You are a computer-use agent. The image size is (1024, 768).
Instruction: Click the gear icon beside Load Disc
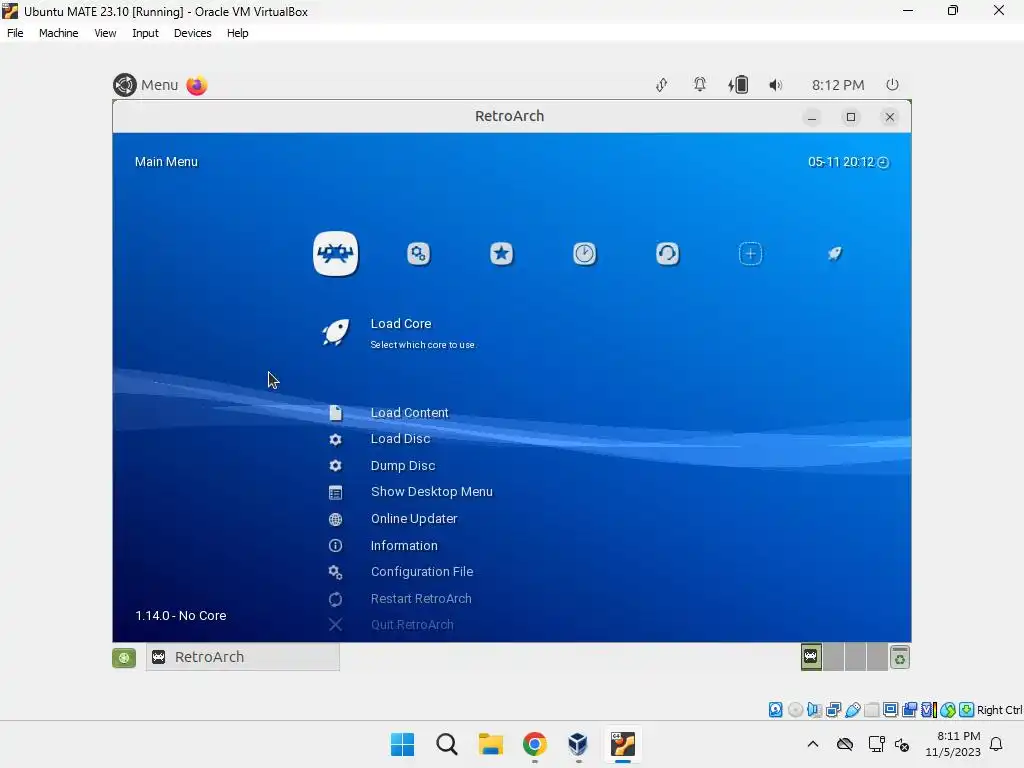[x=336, y=440]
